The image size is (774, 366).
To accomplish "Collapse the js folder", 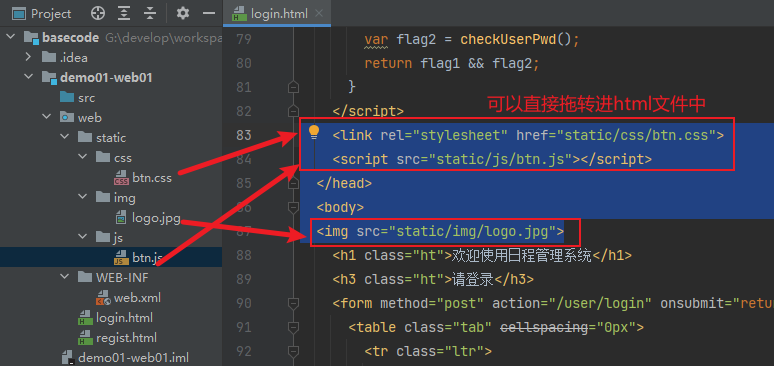I will (x=82, y=238).
